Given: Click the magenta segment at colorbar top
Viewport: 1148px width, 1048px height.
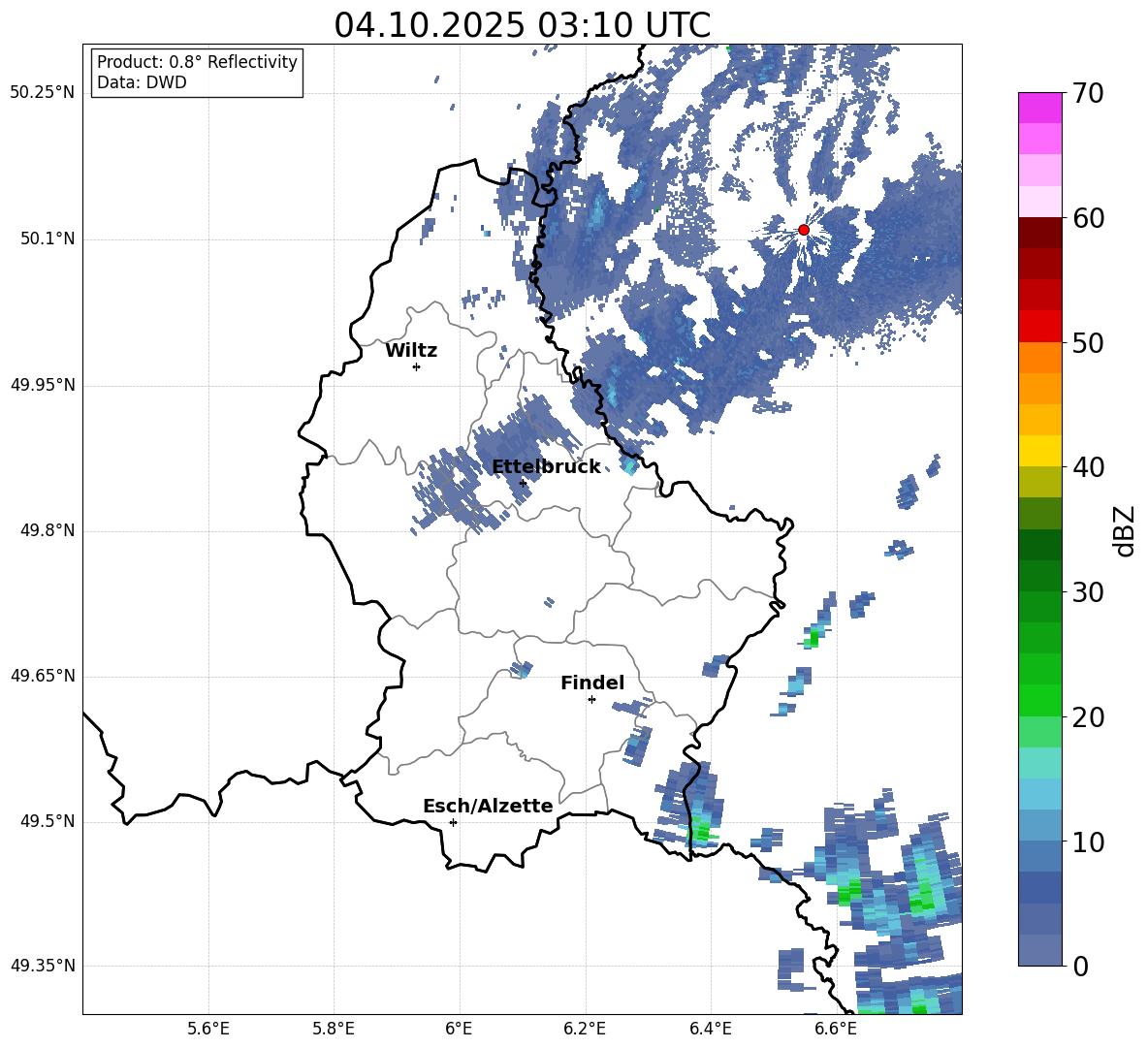Looking at the screenshot, I should (1039, 109).
